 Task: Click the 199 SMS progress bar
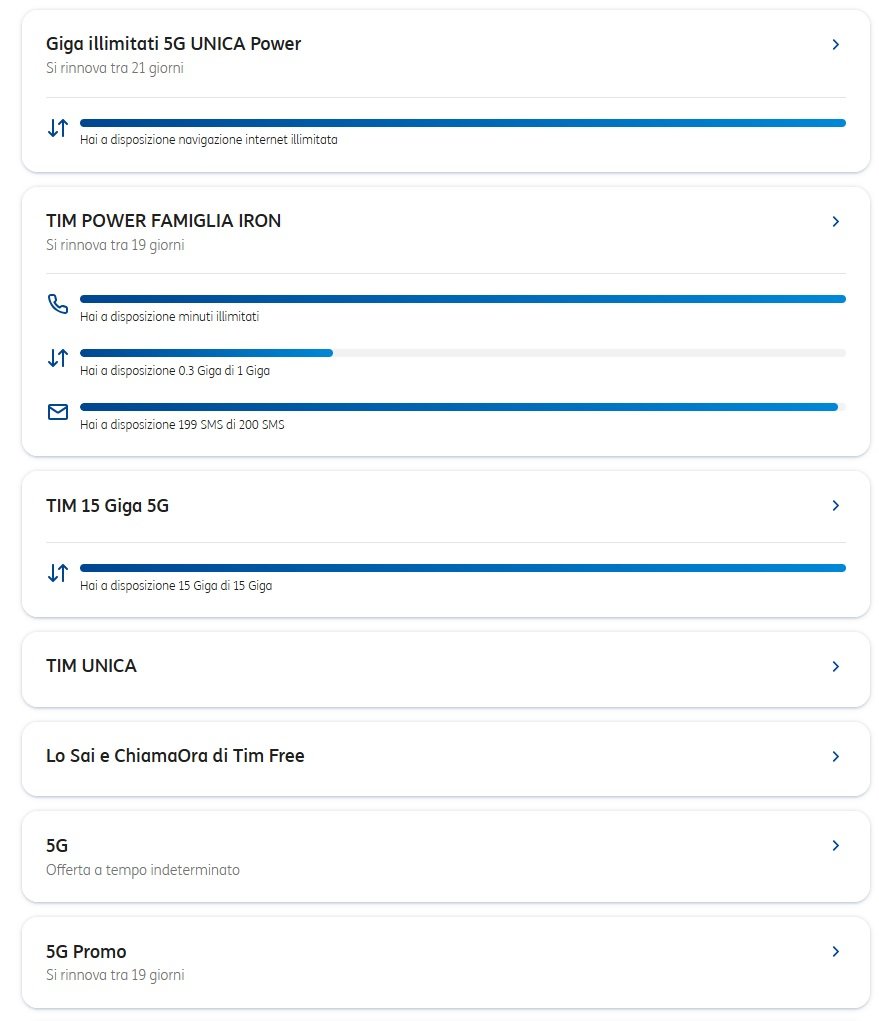coord(462,407)
